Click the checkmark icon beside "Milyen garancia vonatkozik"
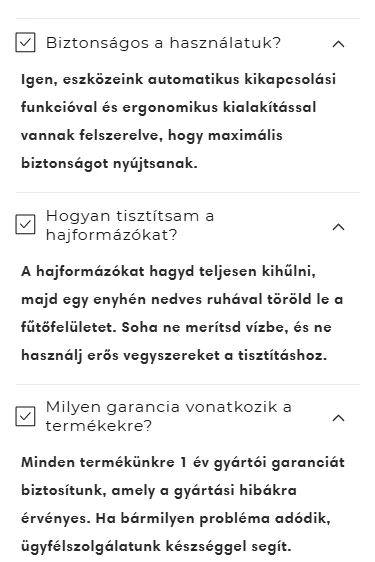 25,416
